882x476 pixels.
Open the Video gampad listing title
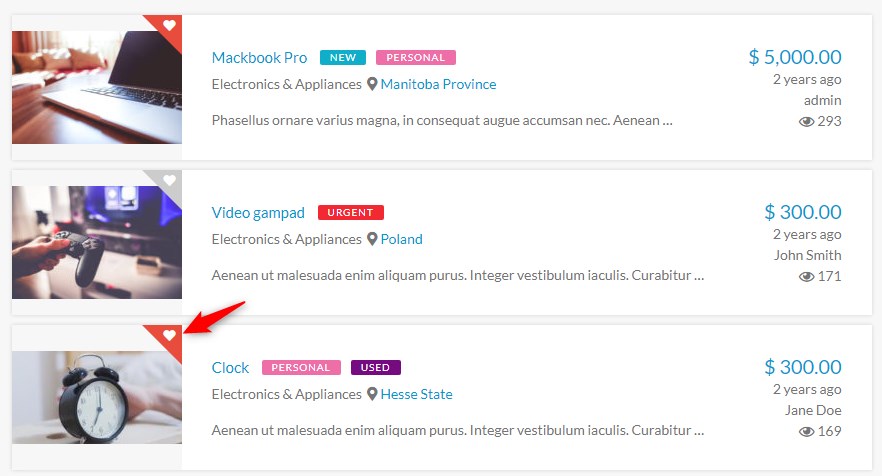[258, 212]
